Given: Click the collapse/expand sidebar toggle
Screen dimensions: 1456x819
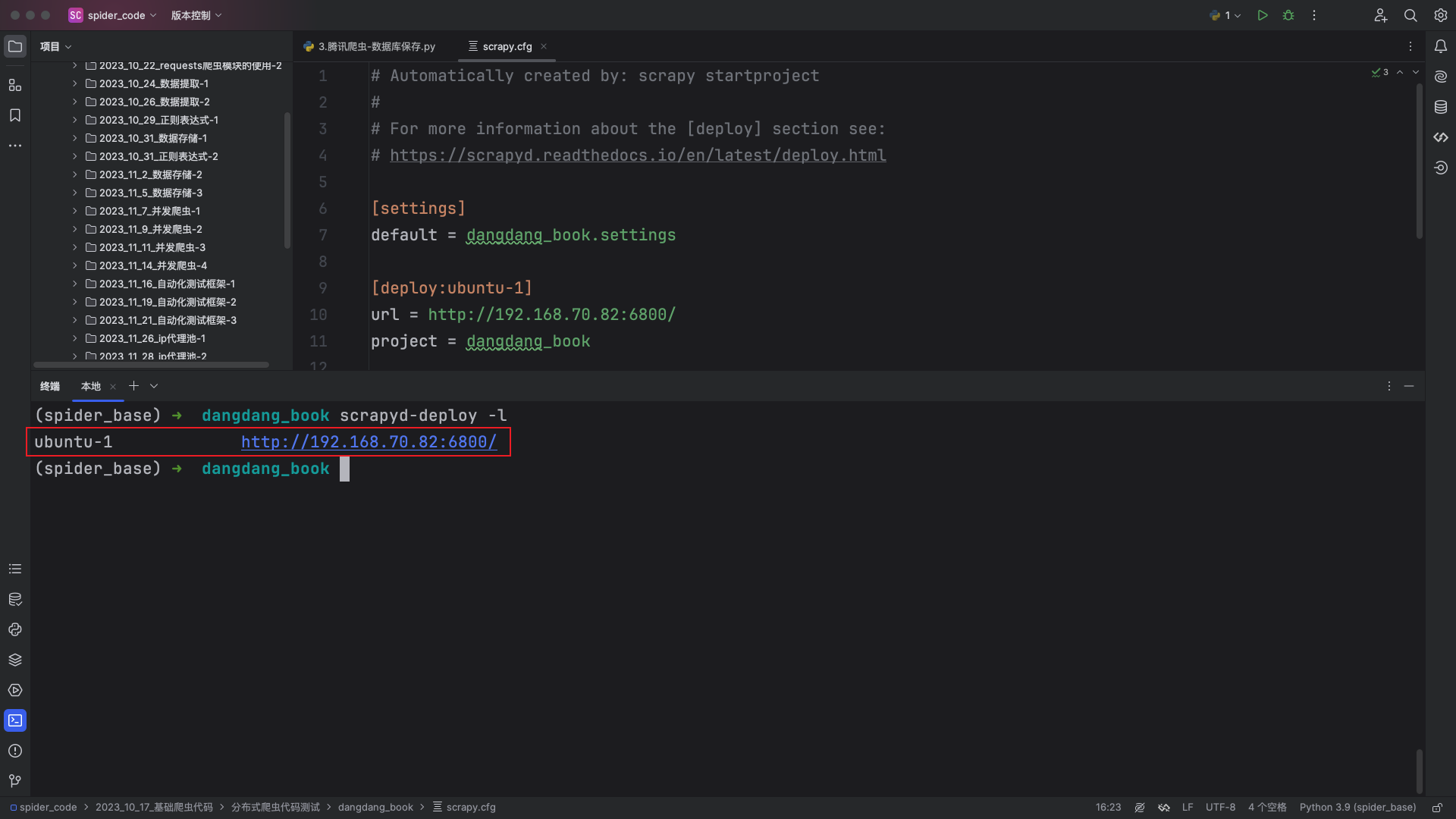Looking at the screenshot, I should [x=16, y=46].
